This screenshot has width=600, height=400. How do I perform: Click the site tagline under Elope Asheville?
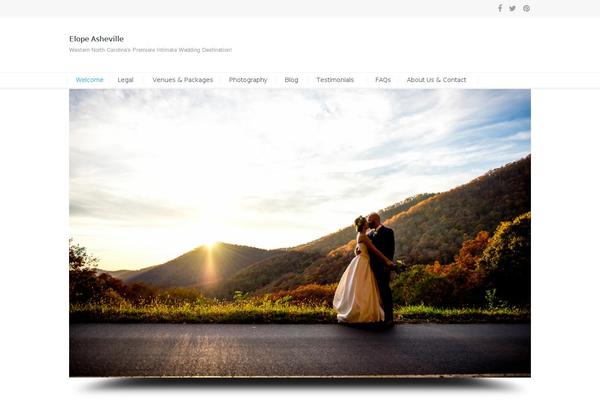point(150,50)
